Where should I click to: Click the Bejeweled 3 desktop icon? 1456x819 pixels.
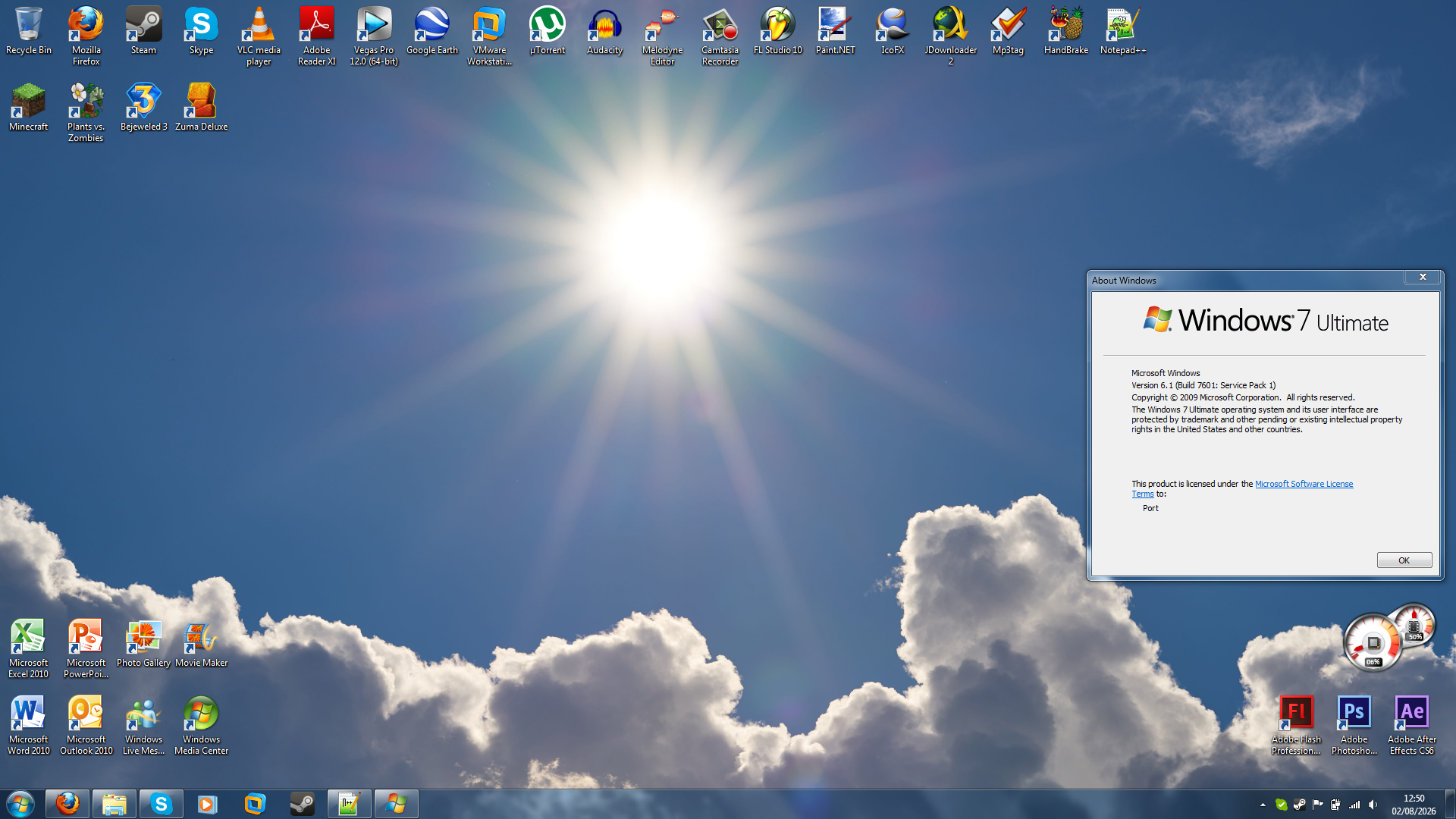click(x=143, y=108)
